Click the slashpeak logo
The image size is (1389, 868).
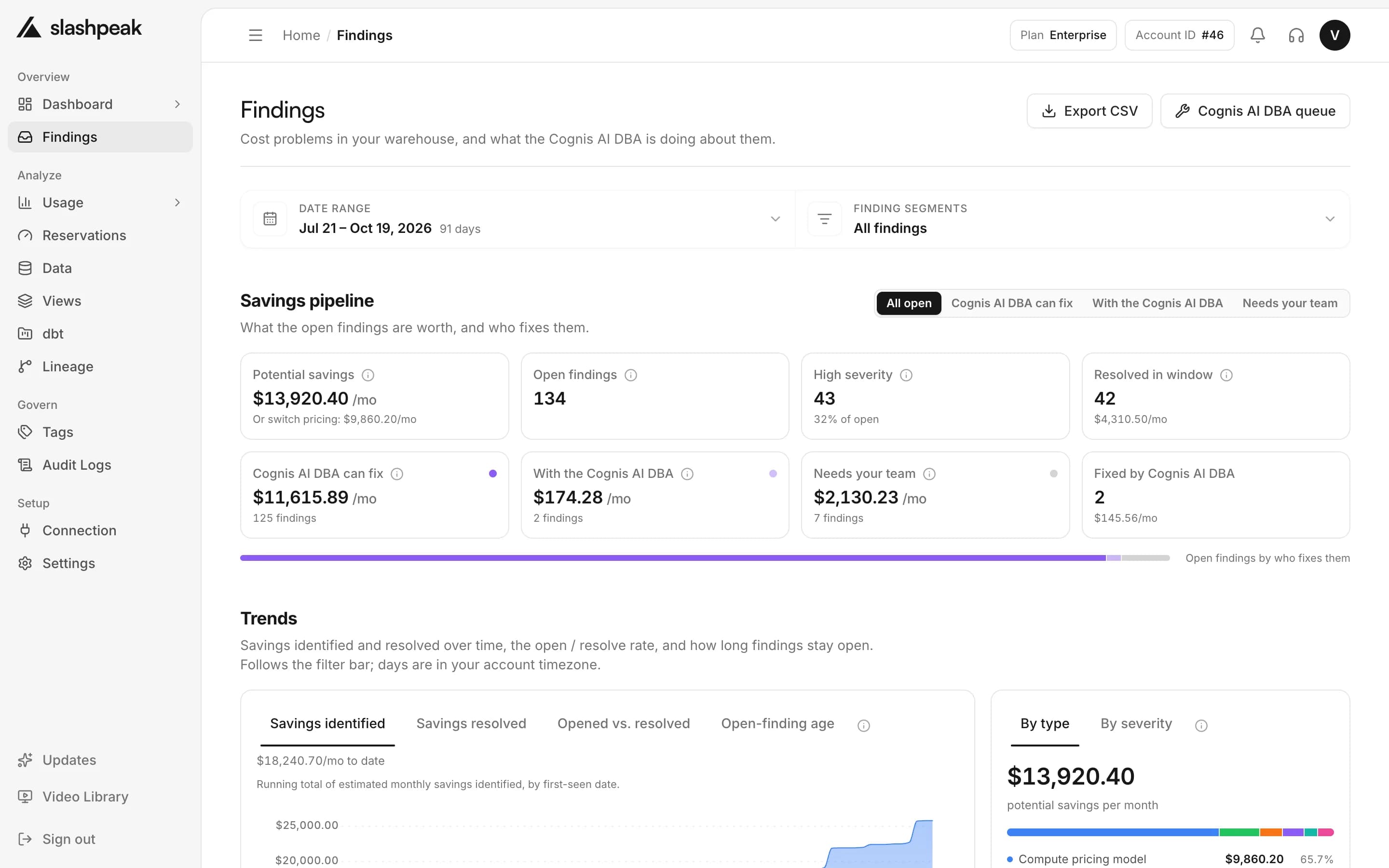pyautogui.click(x=79, y=27)
